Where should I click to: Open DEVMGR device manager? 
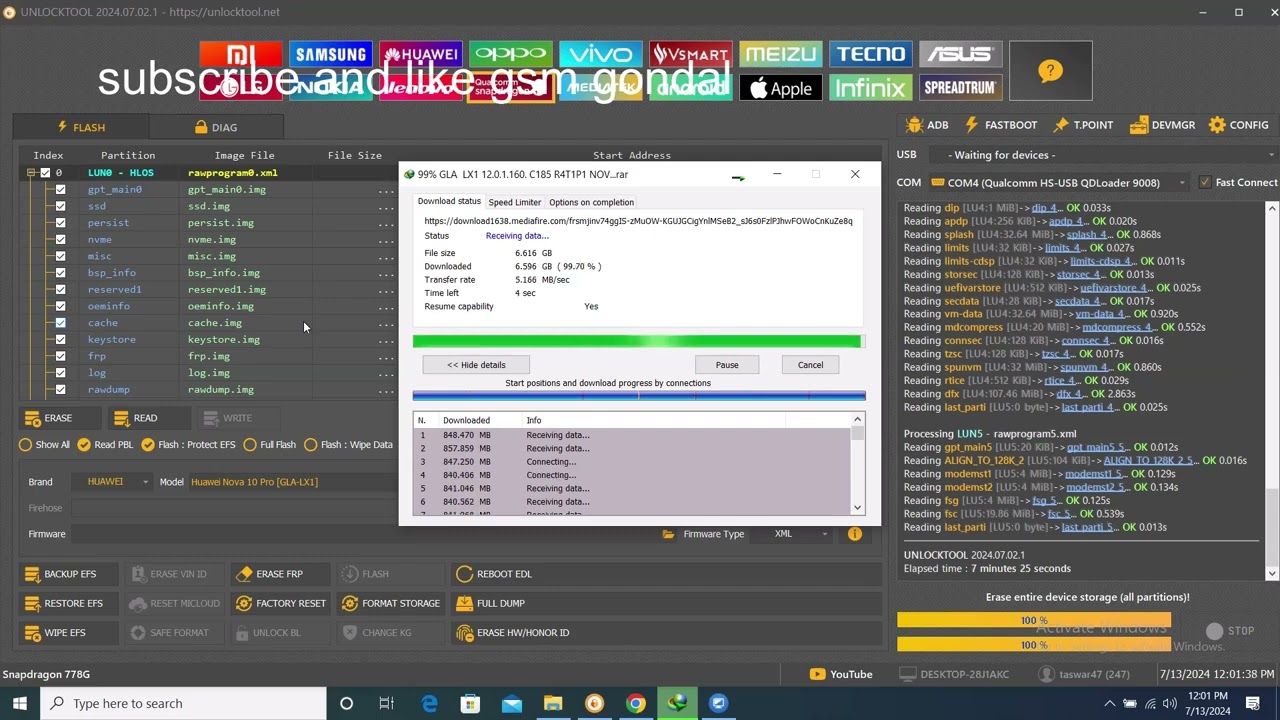(x=1162, y=125)
